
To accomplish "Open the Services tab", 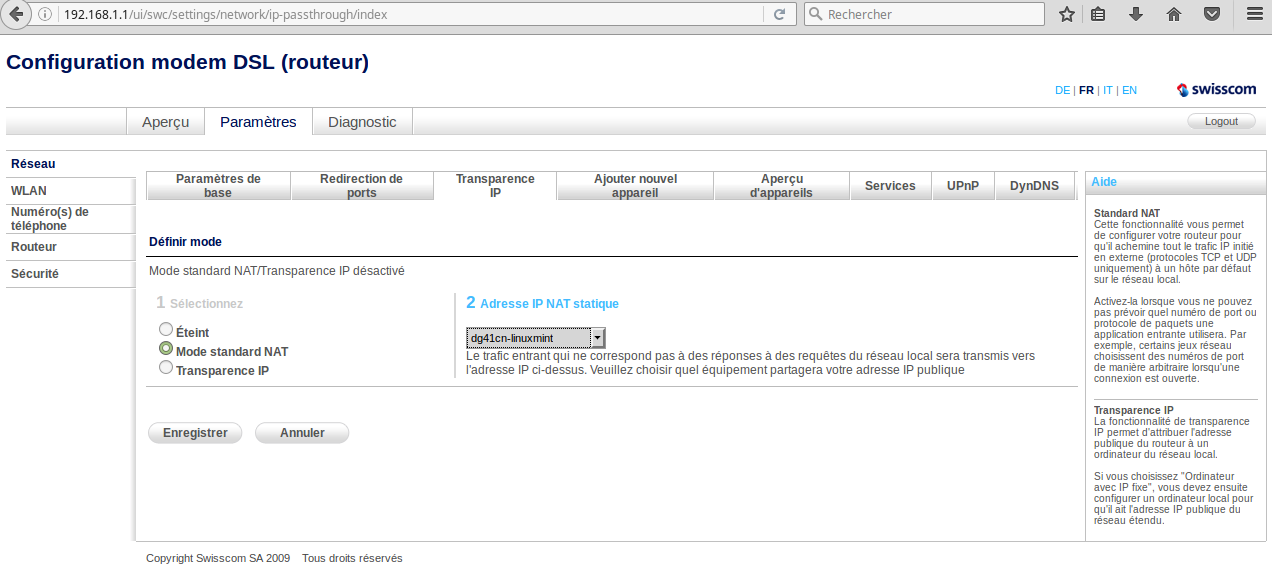I will [x=890, y=186].
